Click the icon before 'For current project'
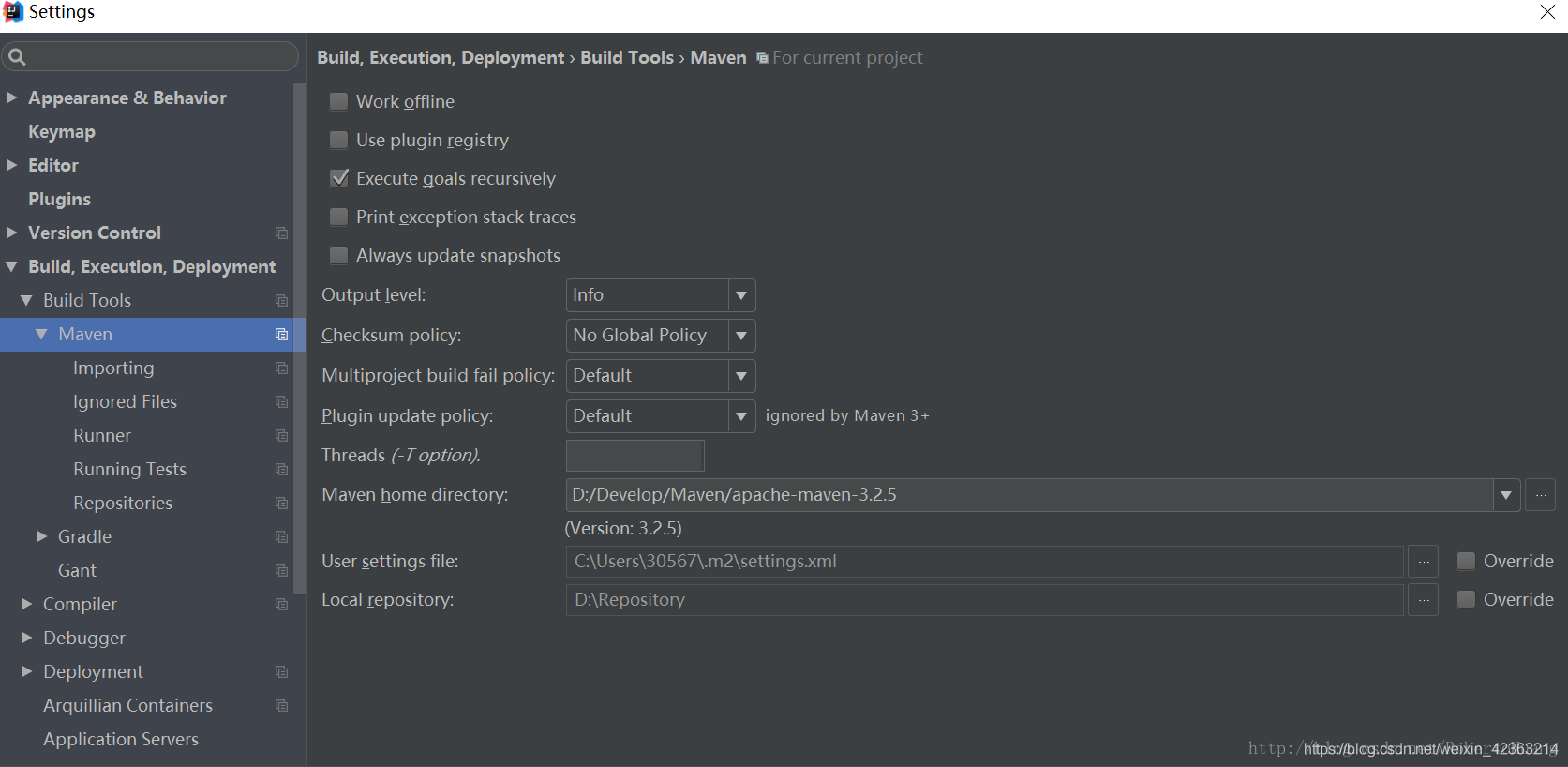The image size is (1568, 767). (x=762, y=58)
